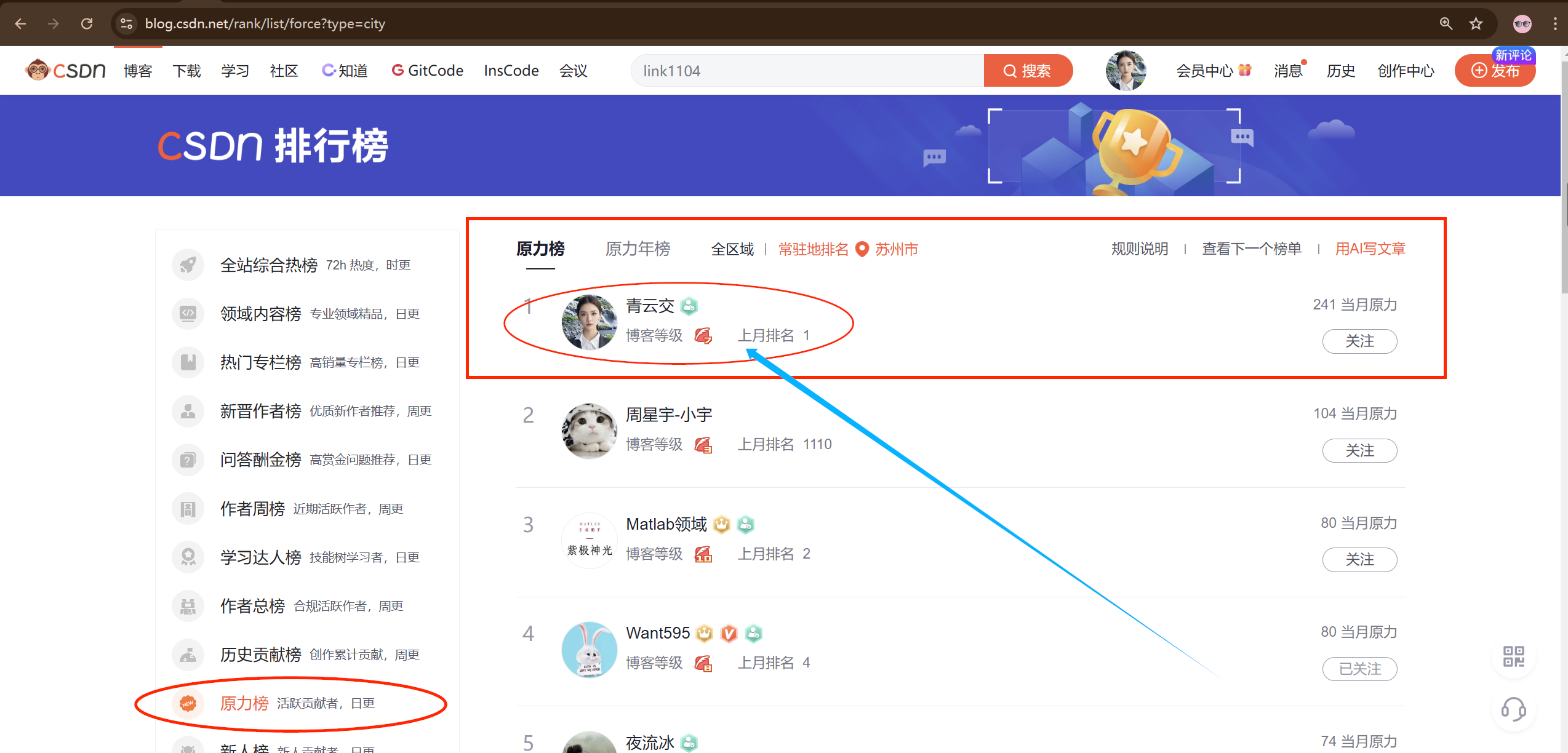Select the 全区域 filter
This screenshot has width=1568, height=753.
click(732, 249)
